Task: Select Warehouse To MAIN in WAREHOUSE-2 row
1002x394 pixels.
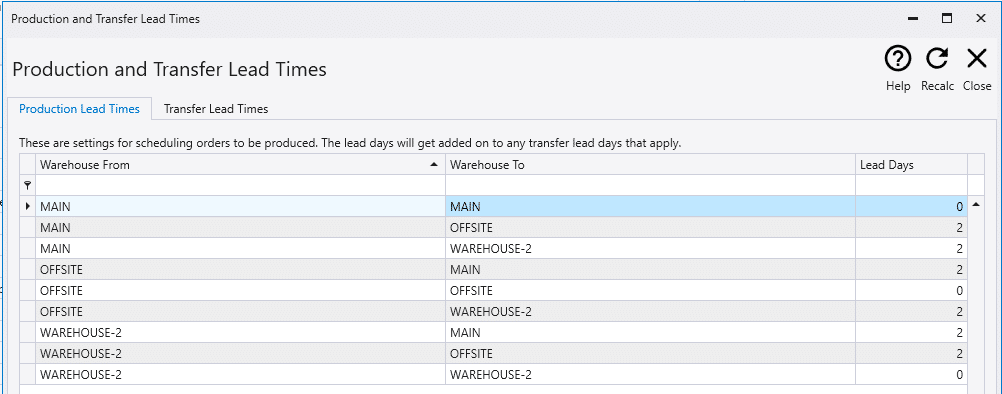Action: coord(651,333)
